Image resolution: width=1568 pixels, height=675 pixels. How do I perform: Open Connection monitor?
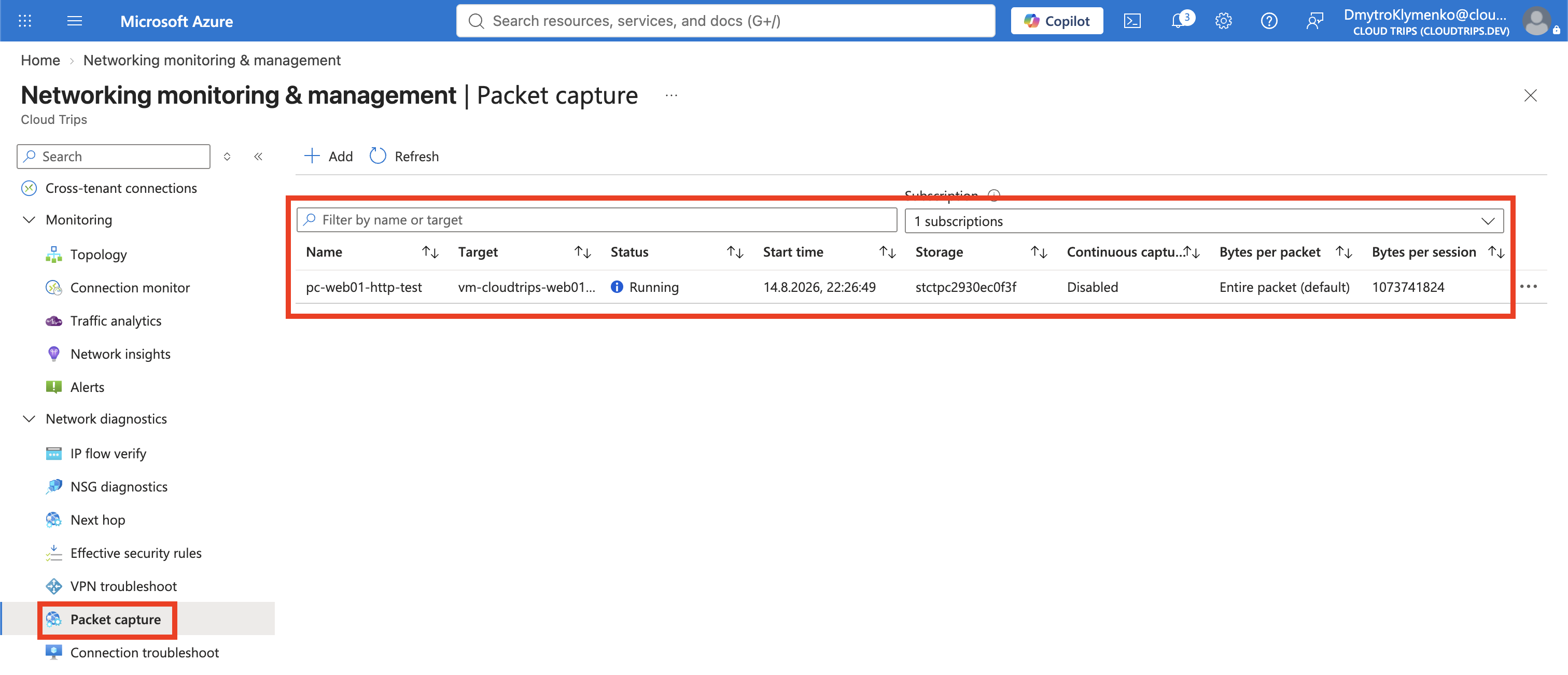130,287
